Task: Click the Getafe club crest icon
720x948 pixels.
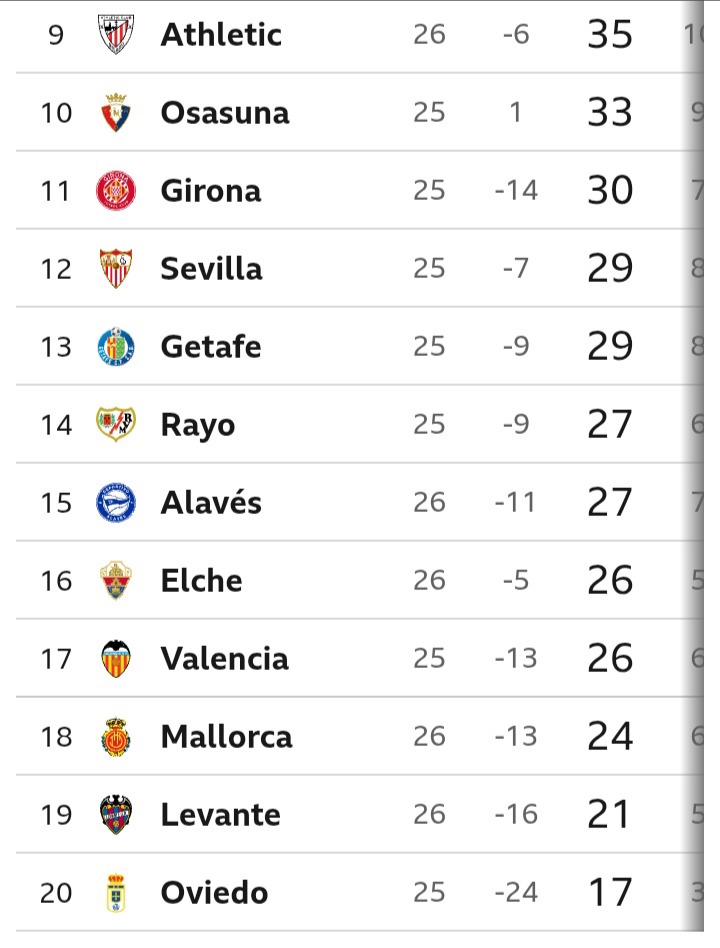Action: point(115,346)
